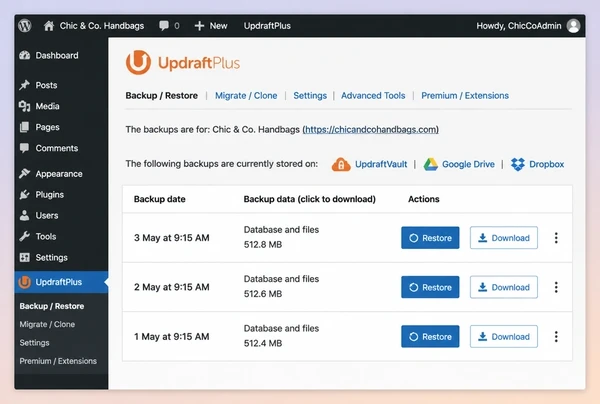Open the Settings submenu item under UpdraftPlus
The height and width of the screenshot is (404, 600).
pyautogui.click(x=34, y=342)
